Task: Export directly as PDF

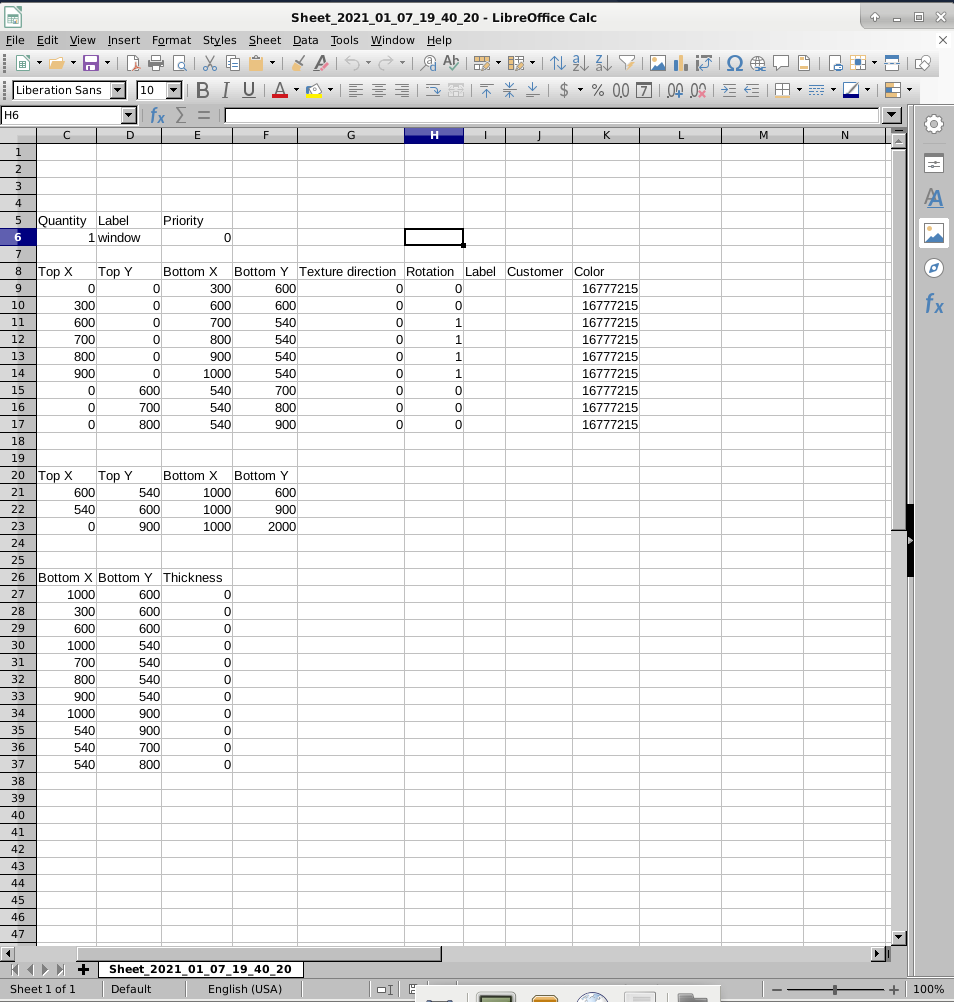Action: 133,63
